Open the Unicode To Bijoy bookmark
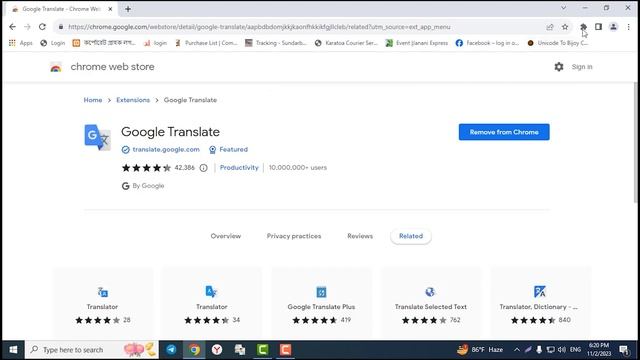 558,43
